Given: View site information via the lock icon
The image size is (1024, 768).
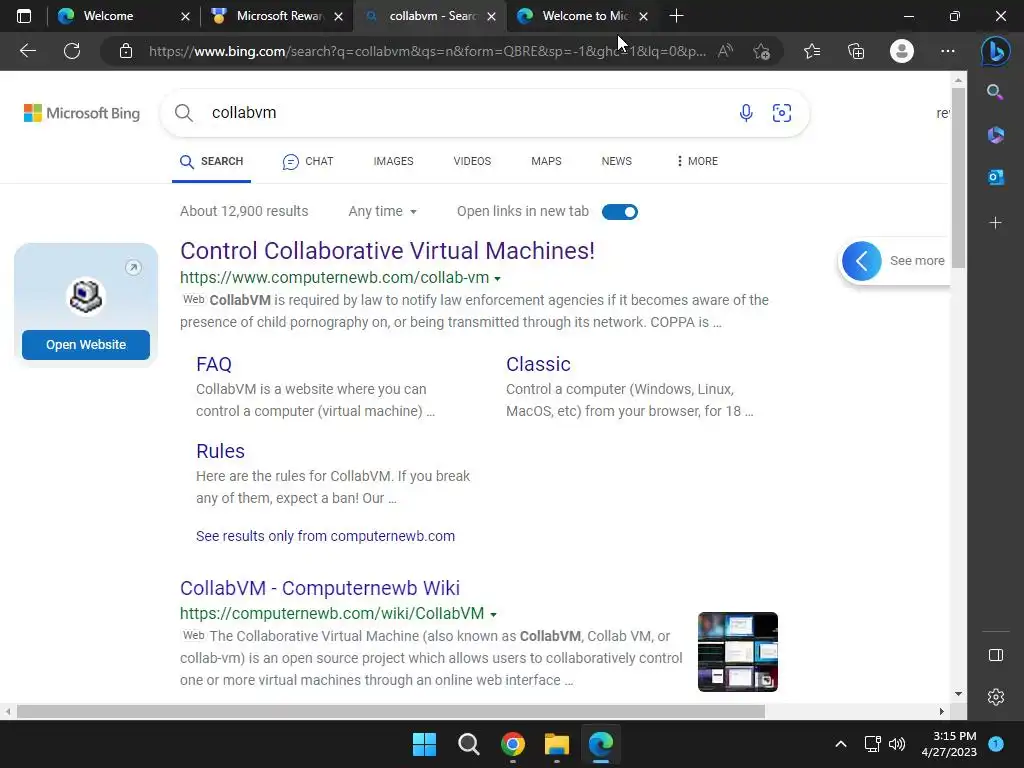Looking at the screenshot, I should (126, 51).
